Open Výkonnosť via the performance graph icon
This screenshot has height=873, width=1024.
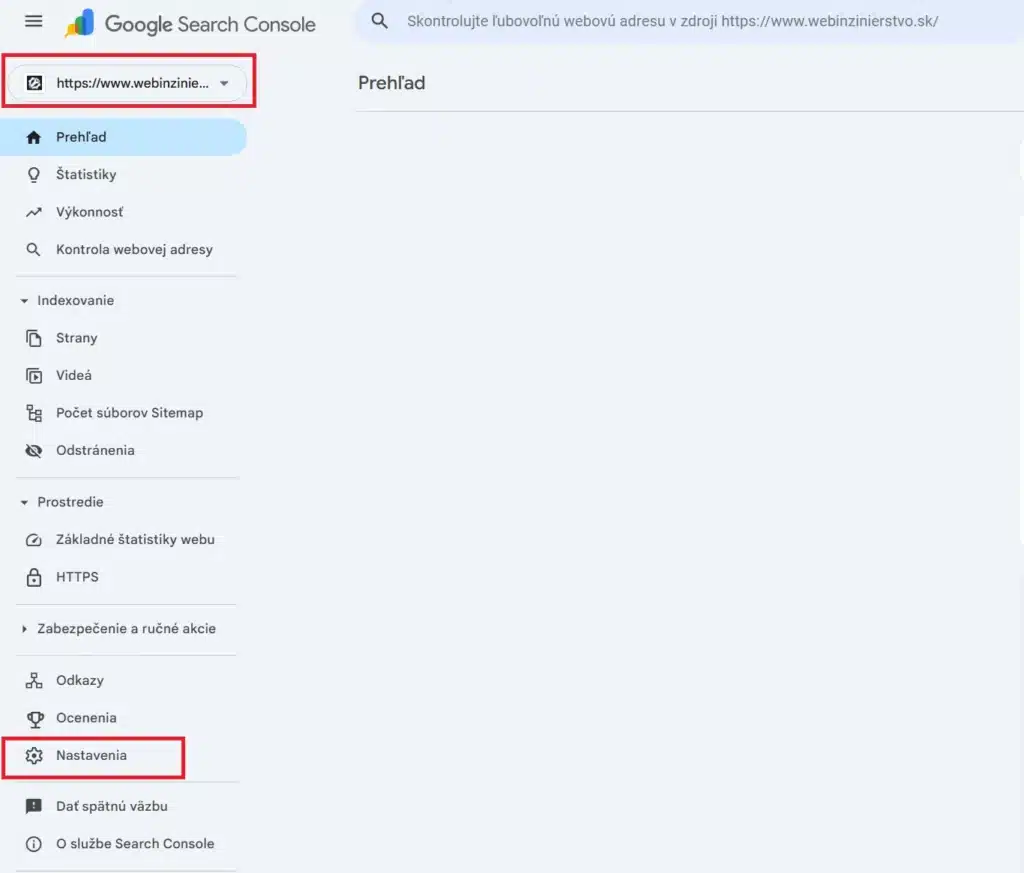pos(34,212)
